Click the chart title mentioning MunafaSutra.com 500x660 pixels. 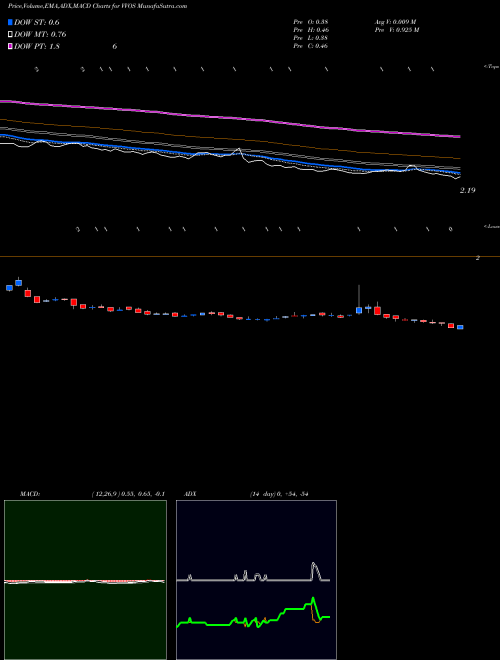[98, 6]
